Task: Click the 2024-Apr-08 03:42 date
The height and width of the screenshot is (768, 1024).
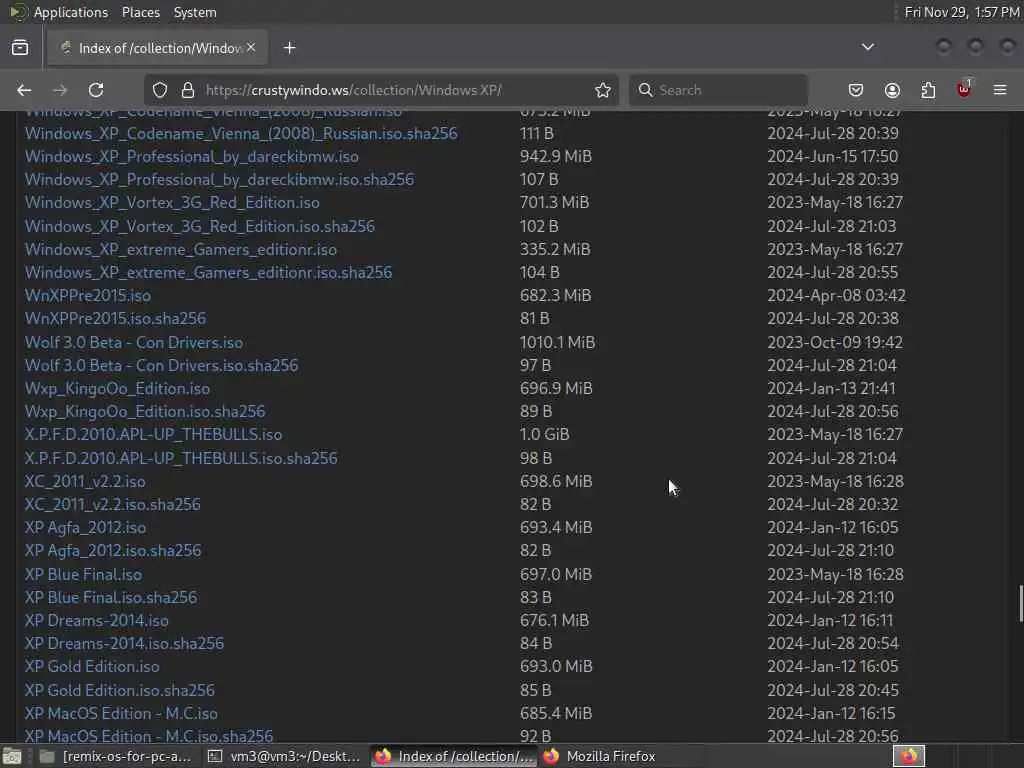Action: [x=837, y=295]
